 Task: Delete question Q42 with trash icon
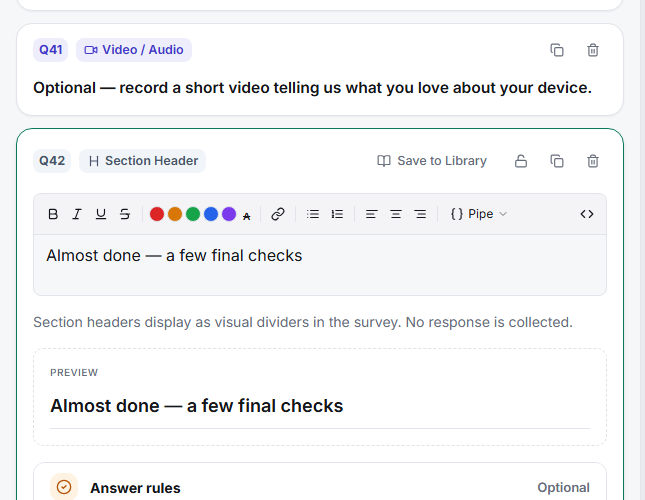coord(593,161)
